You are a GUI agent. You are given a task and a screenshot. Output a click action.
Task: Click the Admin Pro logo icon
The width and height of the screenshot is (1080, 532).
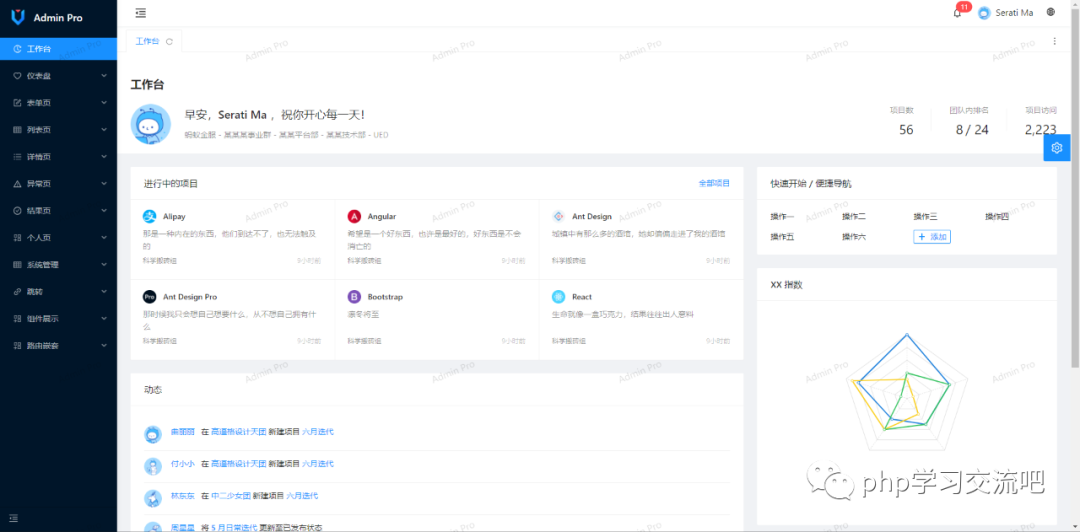point(19,17)
